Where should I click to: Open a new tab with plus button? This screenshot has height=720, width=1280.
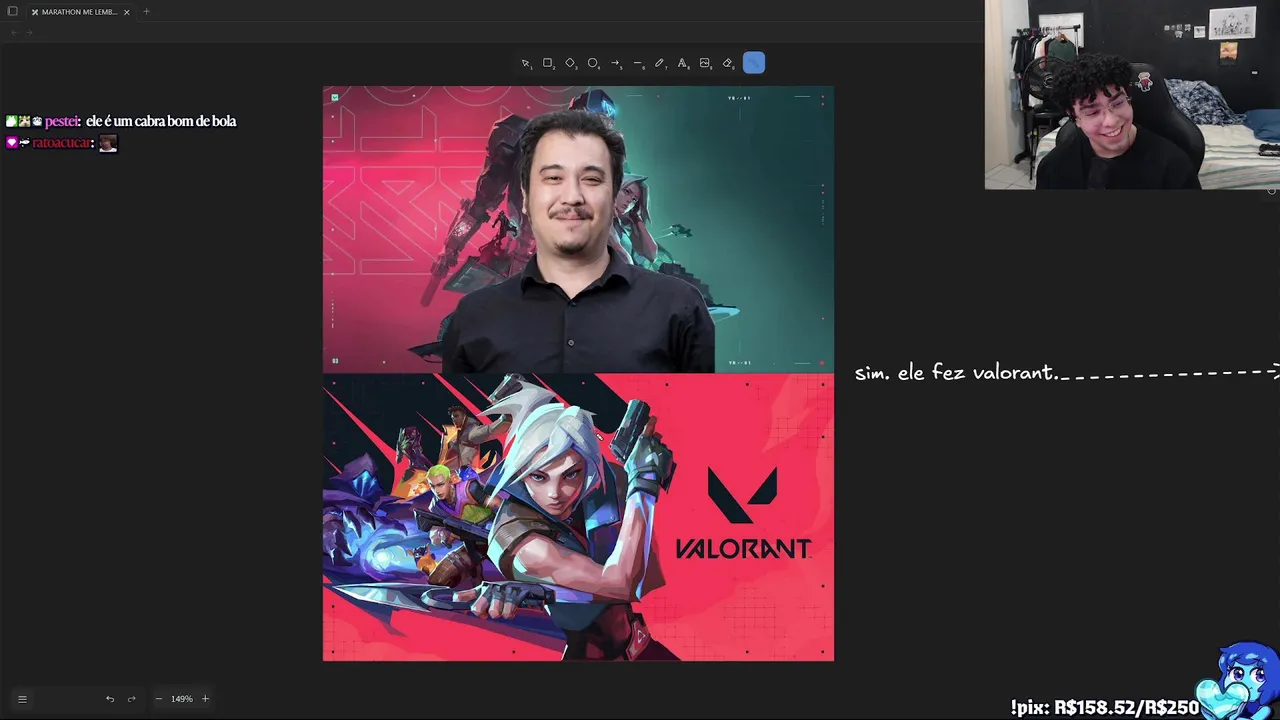(146, 12)
